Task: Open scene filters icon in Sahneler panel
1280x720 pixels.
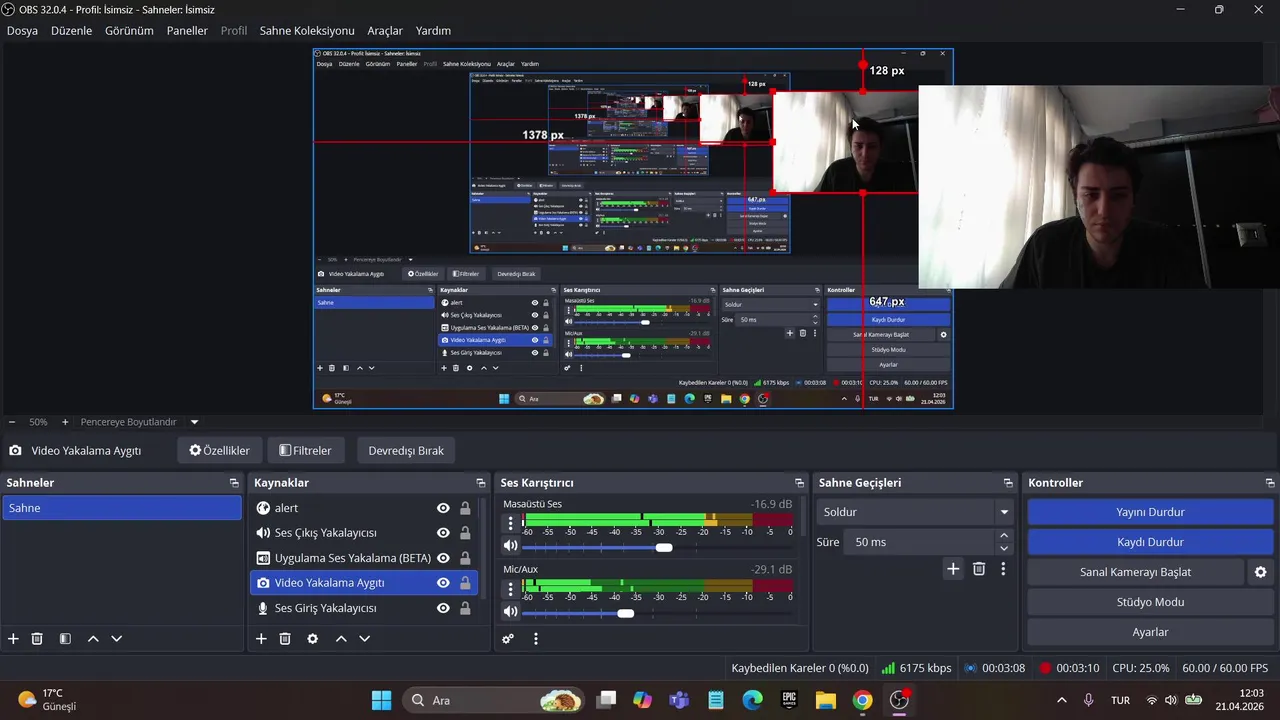Action: (65, 638)
